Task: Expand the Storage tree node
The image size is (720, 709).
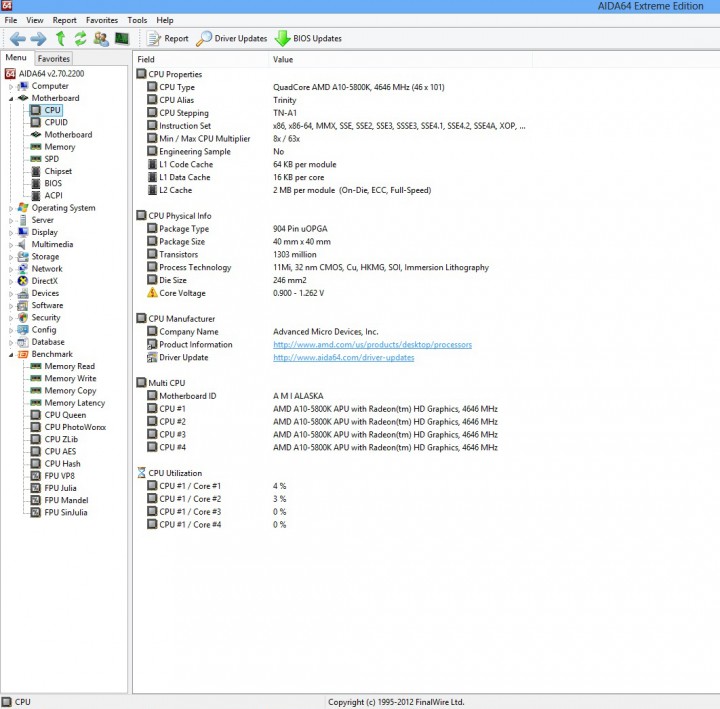Action: tap(11, 257)
